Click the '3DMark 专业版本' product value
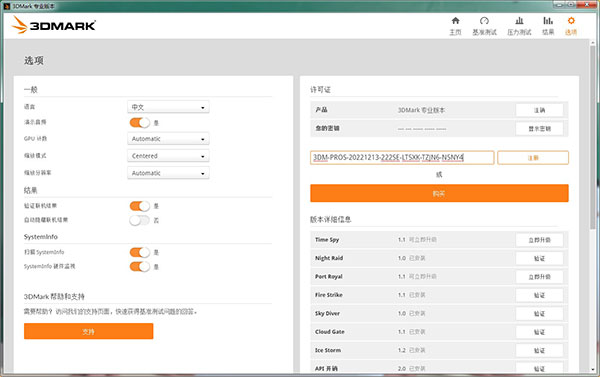 (421, 110)
